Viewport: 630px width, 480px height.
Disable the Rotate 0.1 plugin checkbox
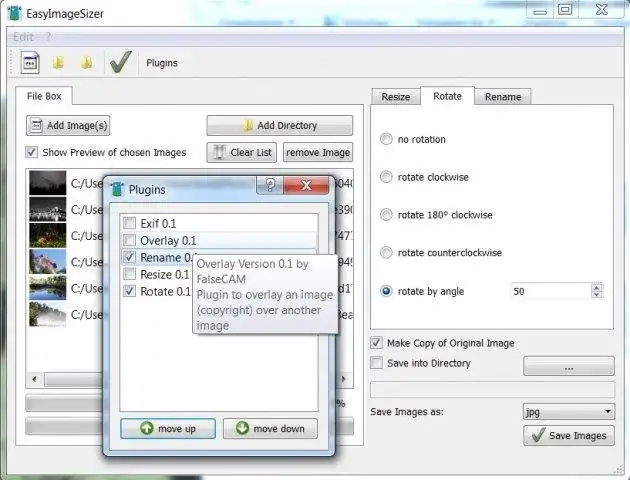tap(129, 291)
